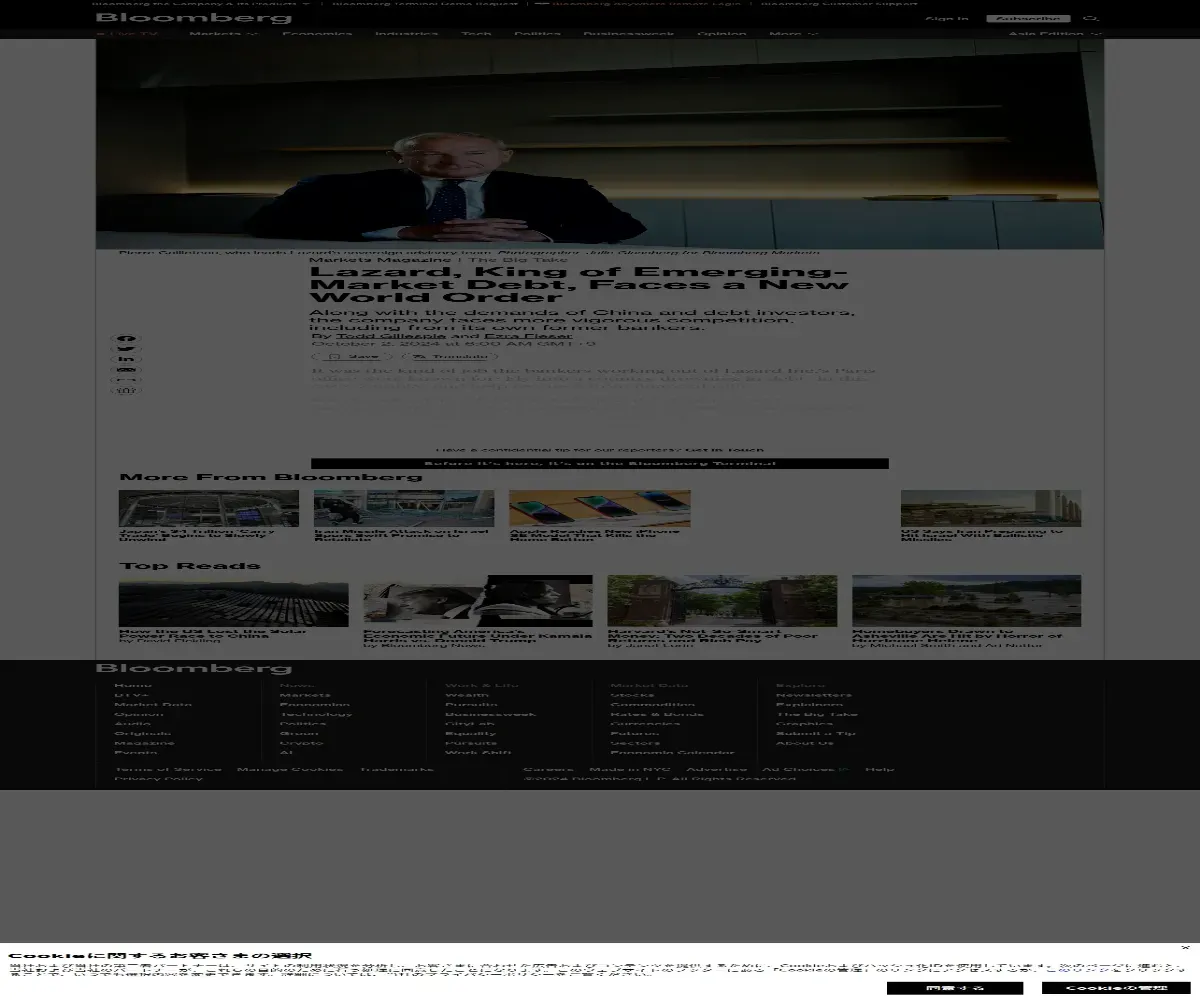1200x1000 pixels.
Task: Open the Solar Power Race Top Reads image
Action: [234, 601]
